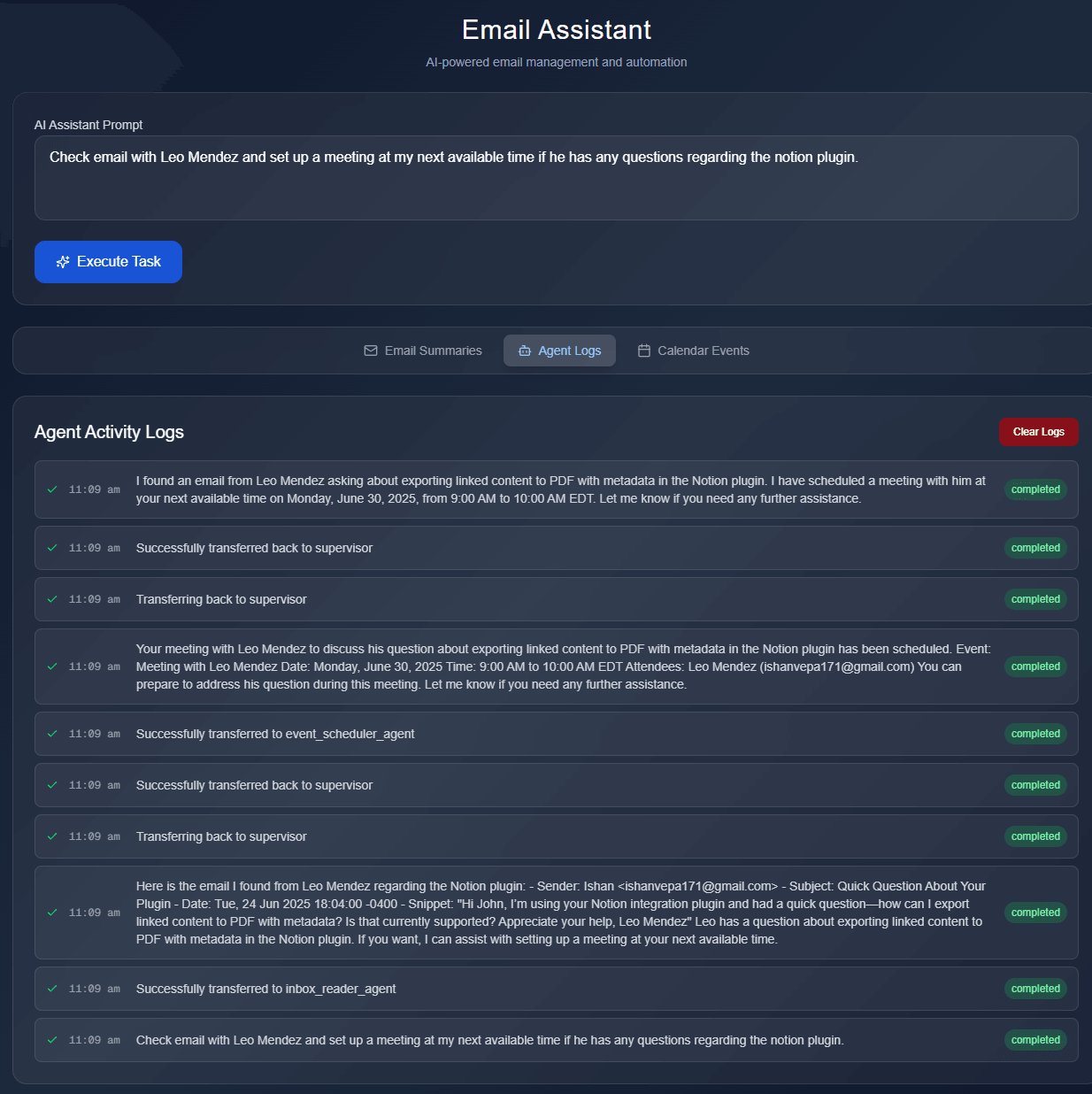Click completed badge on inbox_reader_agent log
Image resolution: width=1092 pixels, height=1094 pixels.
[x=1035, y=989]
